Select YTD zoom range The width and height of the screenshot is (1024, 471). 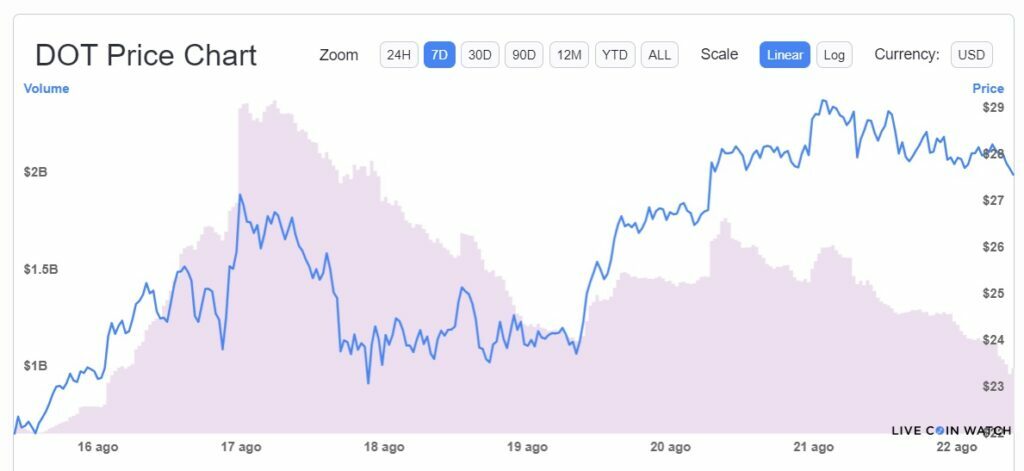615,55
